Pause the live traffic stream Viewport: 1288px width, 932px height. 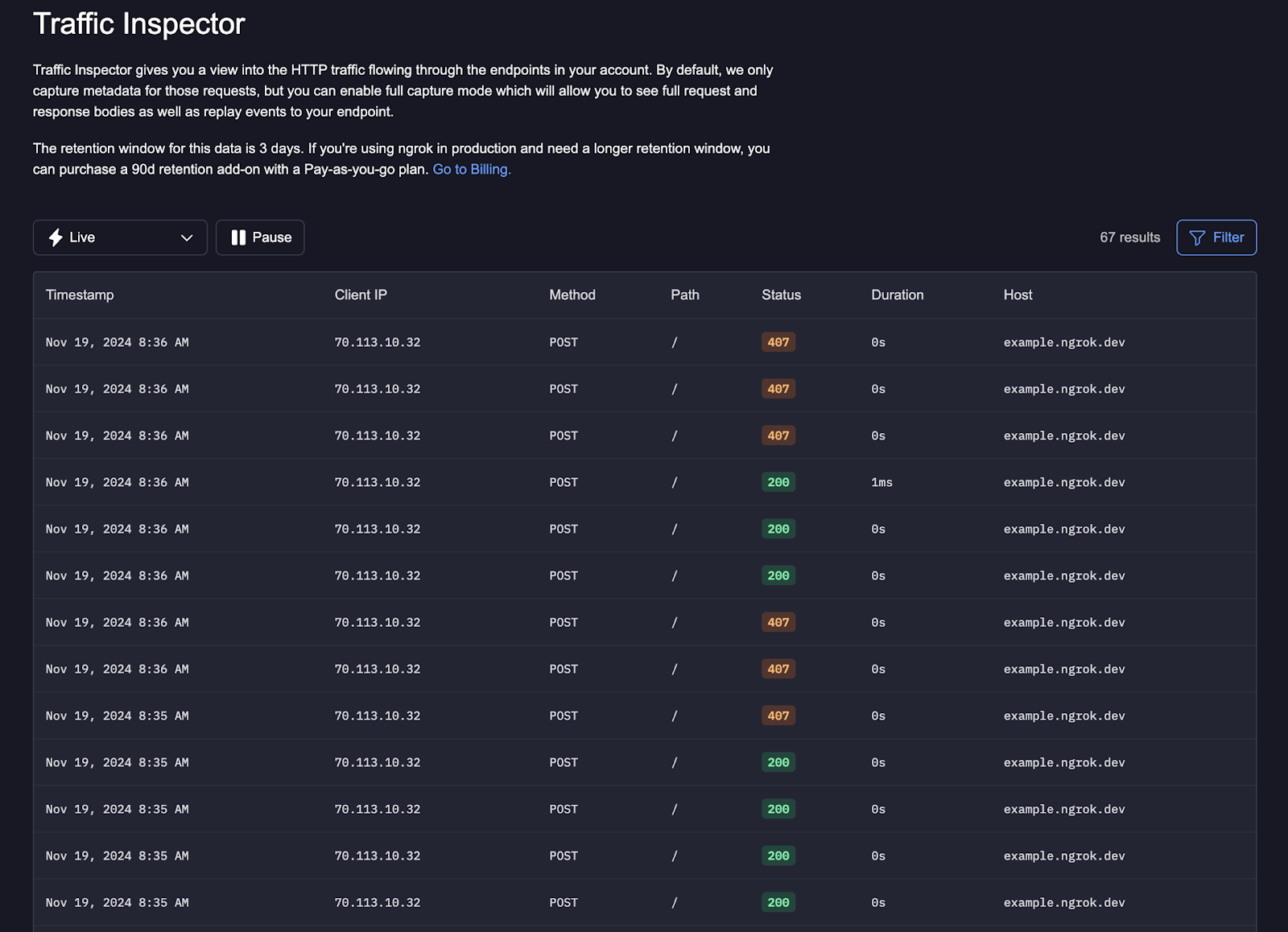pos(260,237)
